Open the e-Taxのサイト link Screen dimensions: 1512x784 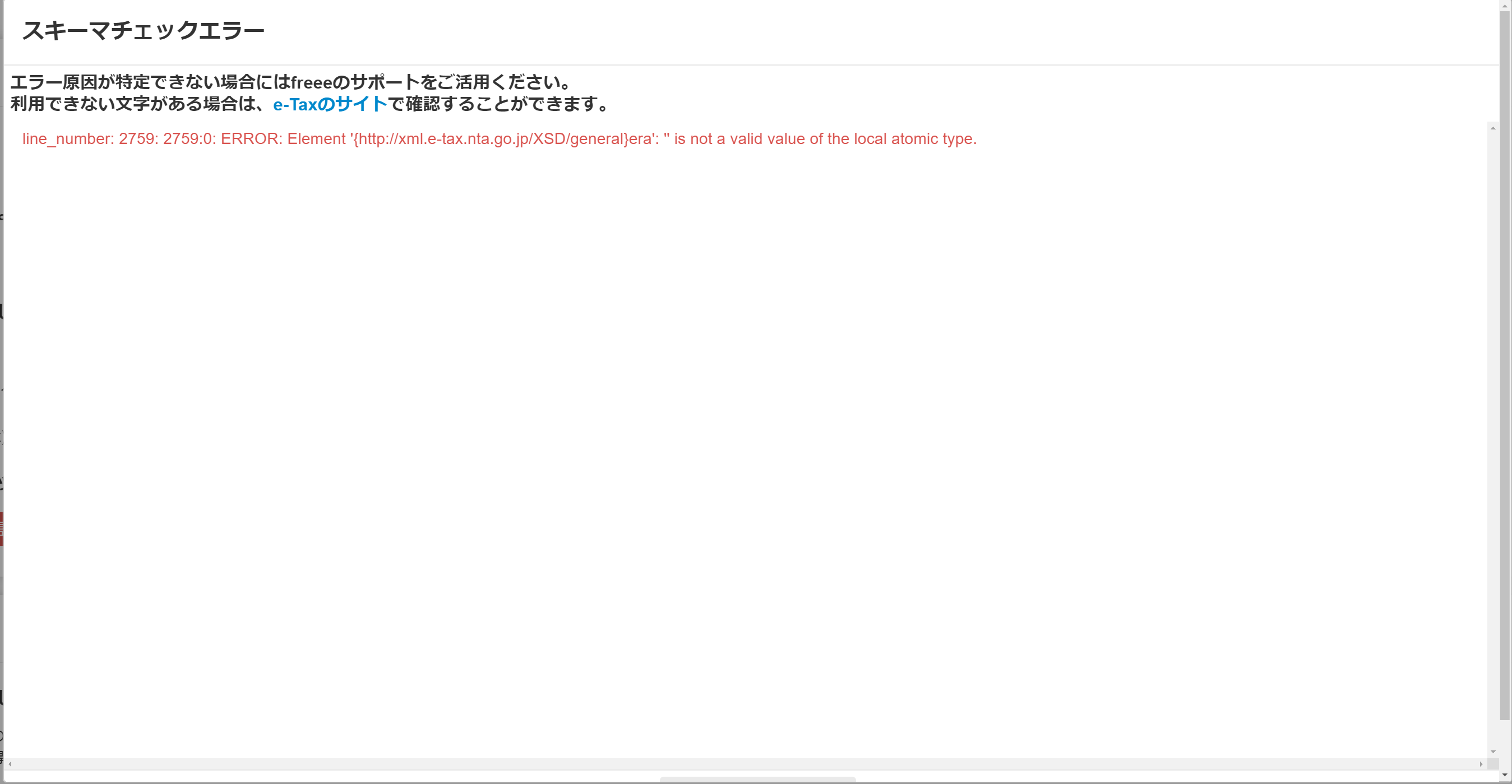(x=330, y=104)
